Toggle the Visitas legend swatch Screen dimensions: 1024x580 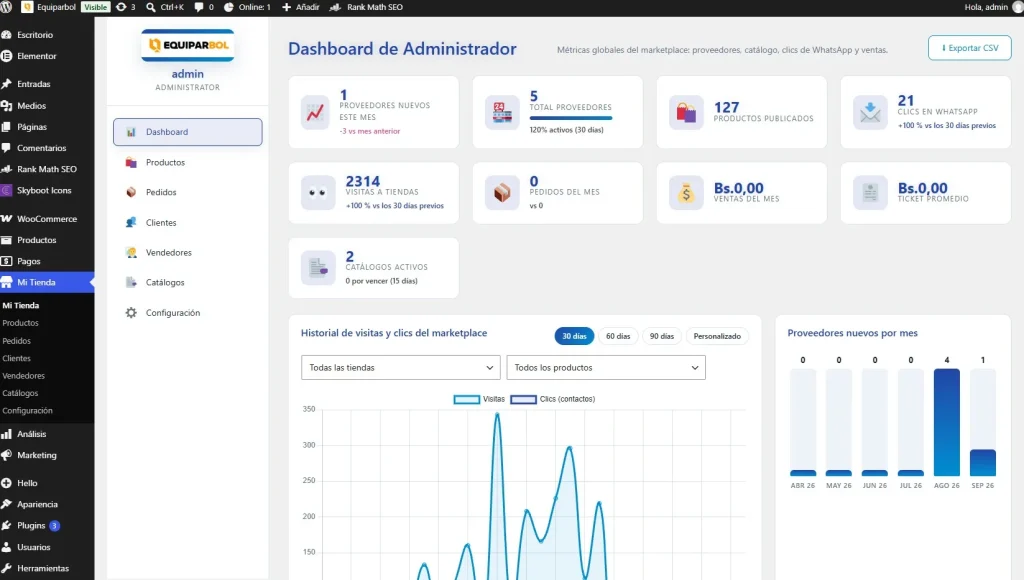coord(466,399)
